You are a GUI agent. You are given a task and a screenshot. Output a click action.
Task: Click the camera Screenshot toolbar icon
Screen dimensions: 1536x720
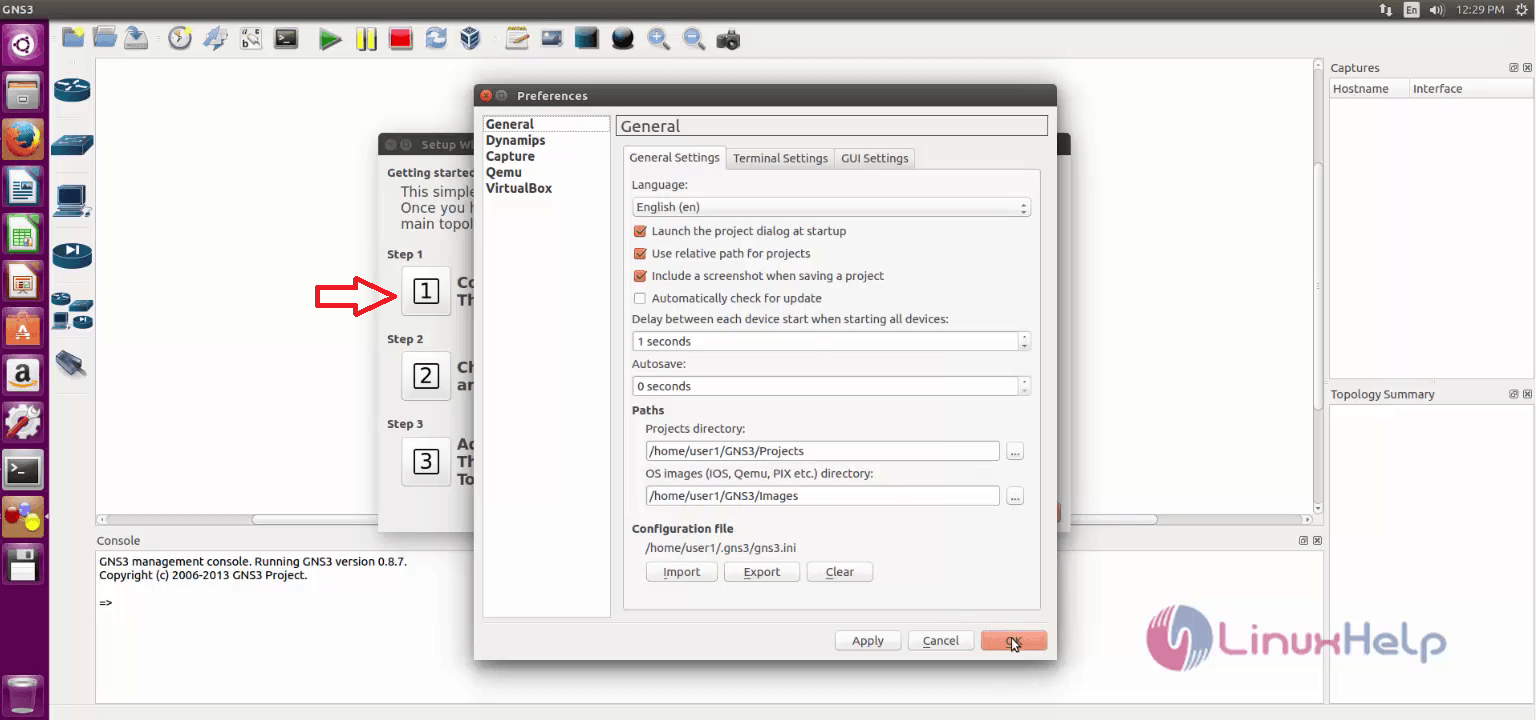click(728, 40)
